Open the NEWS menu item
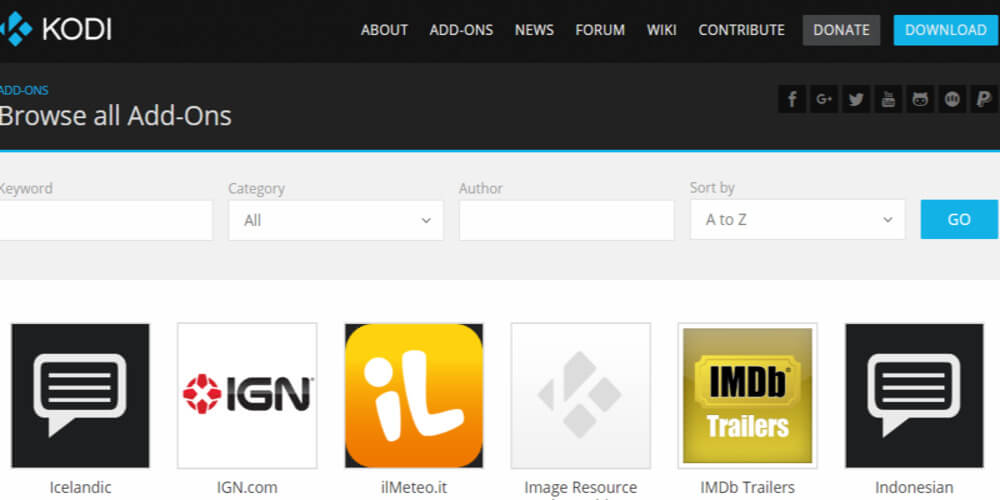Viewport: 1000px width, 500px height. pos(534,30)
